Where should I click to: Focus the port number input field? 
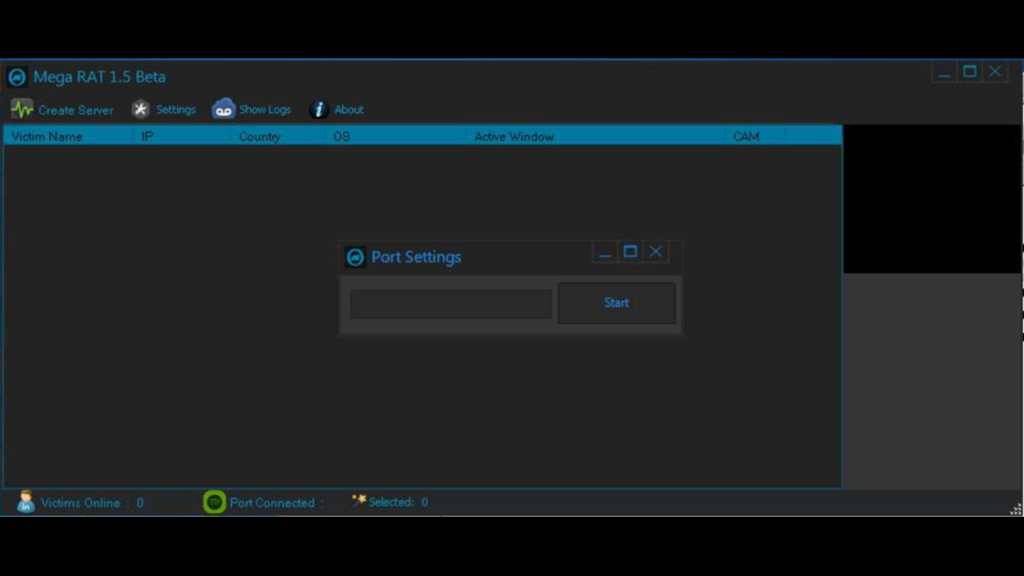coord(451,304)
